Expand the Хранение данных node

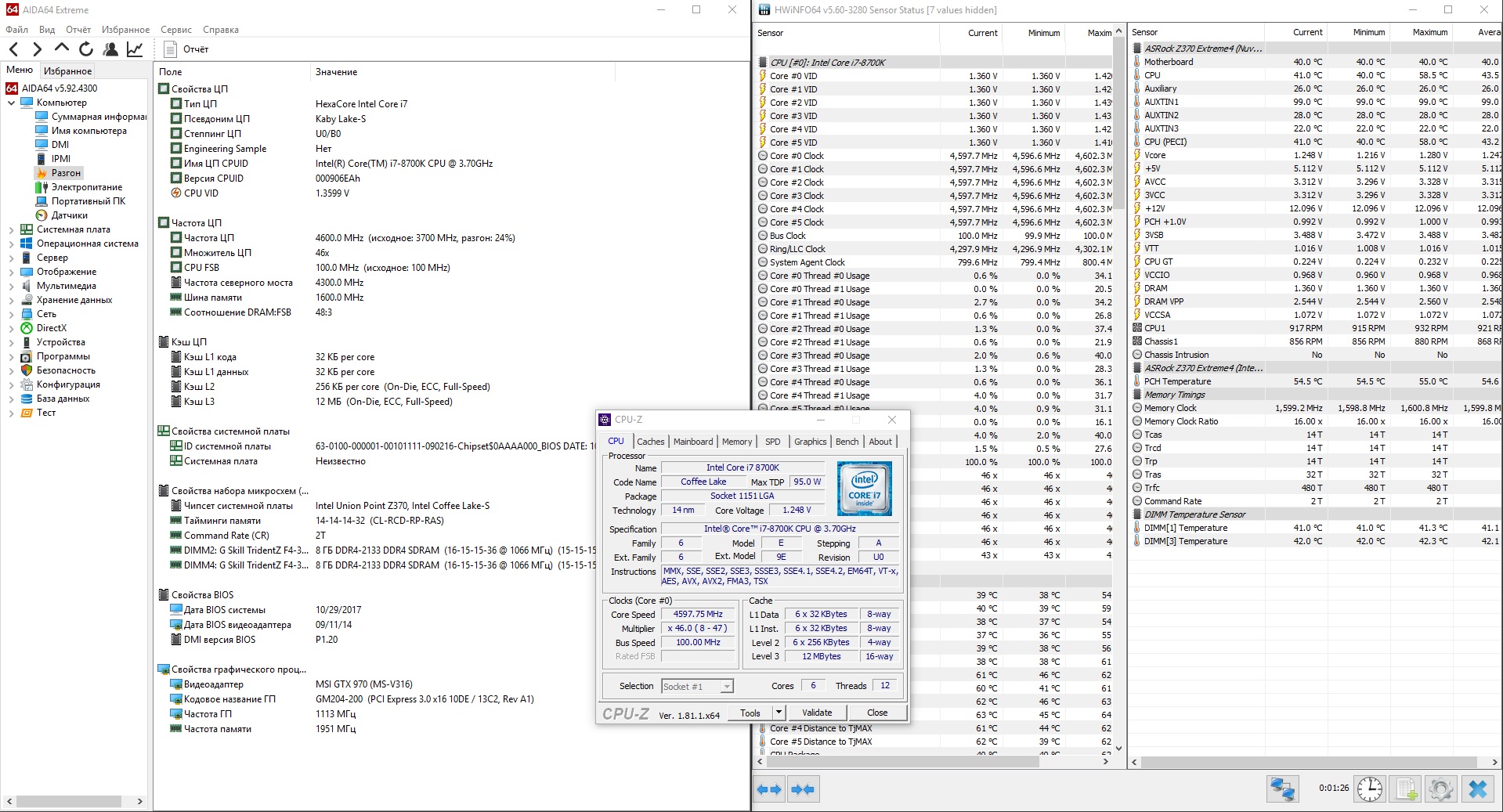(11, 301)
